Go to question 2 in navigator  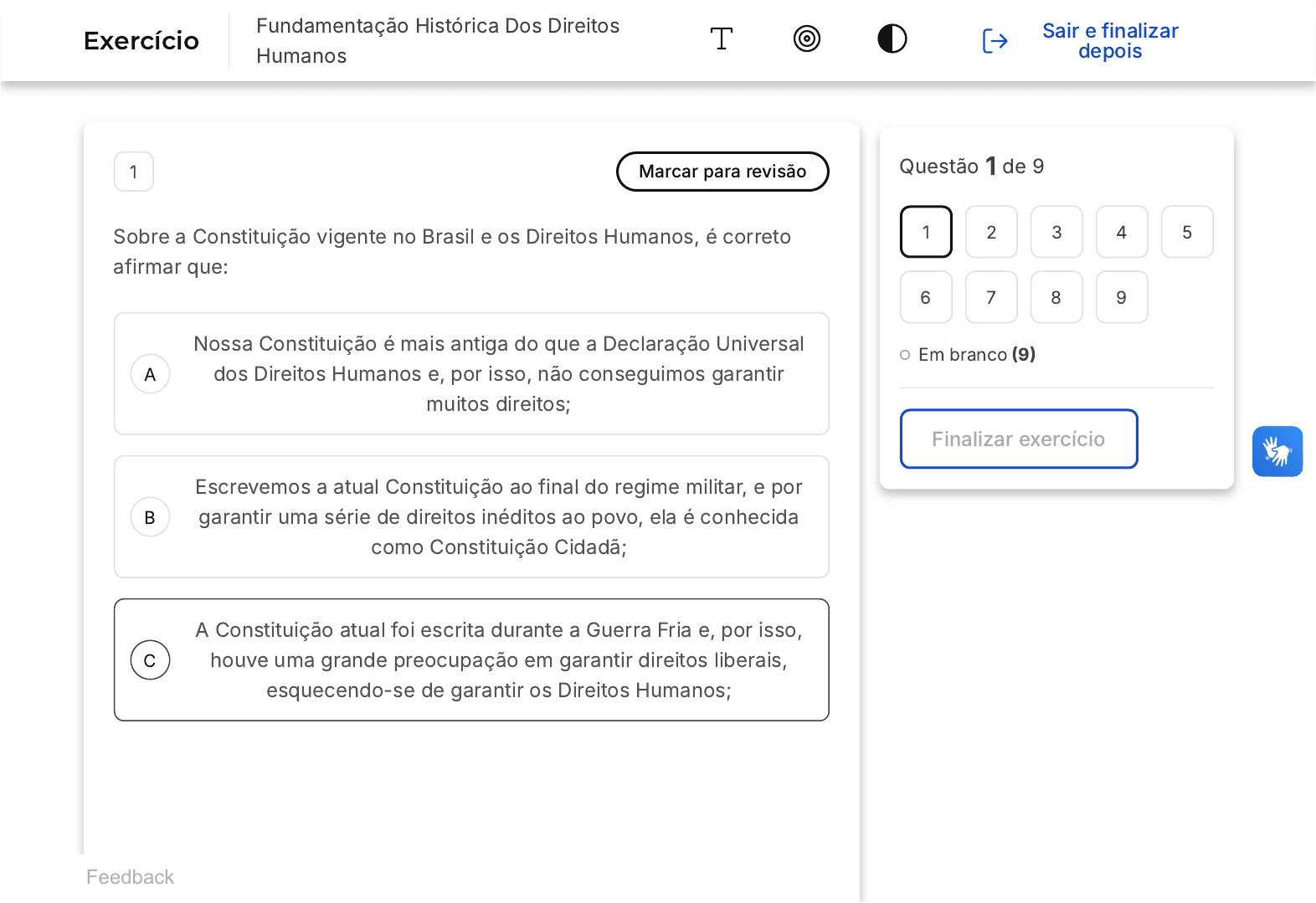tap(991, 233)
